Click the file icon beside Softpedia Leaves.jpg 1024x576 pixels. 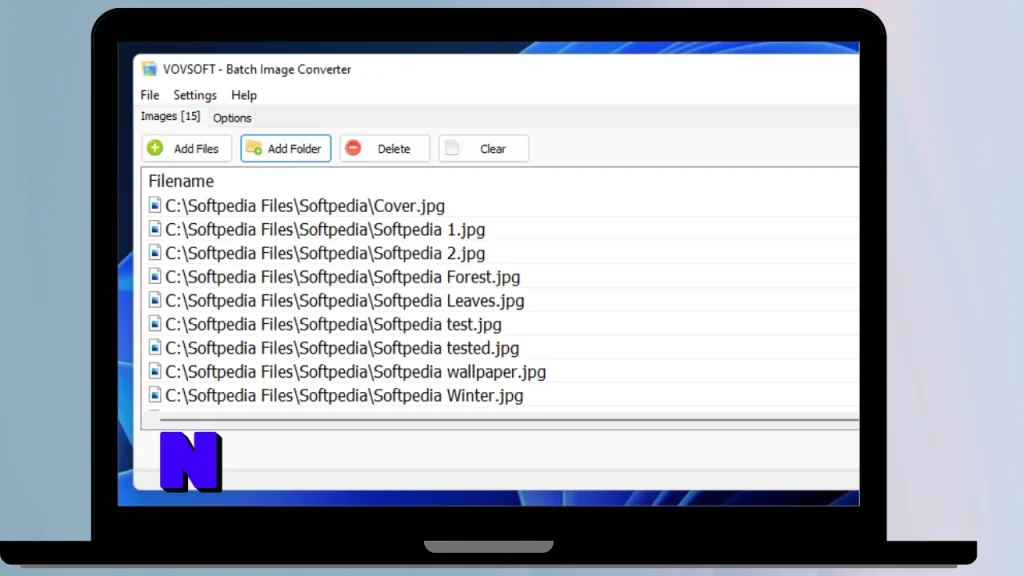(155, 300)
